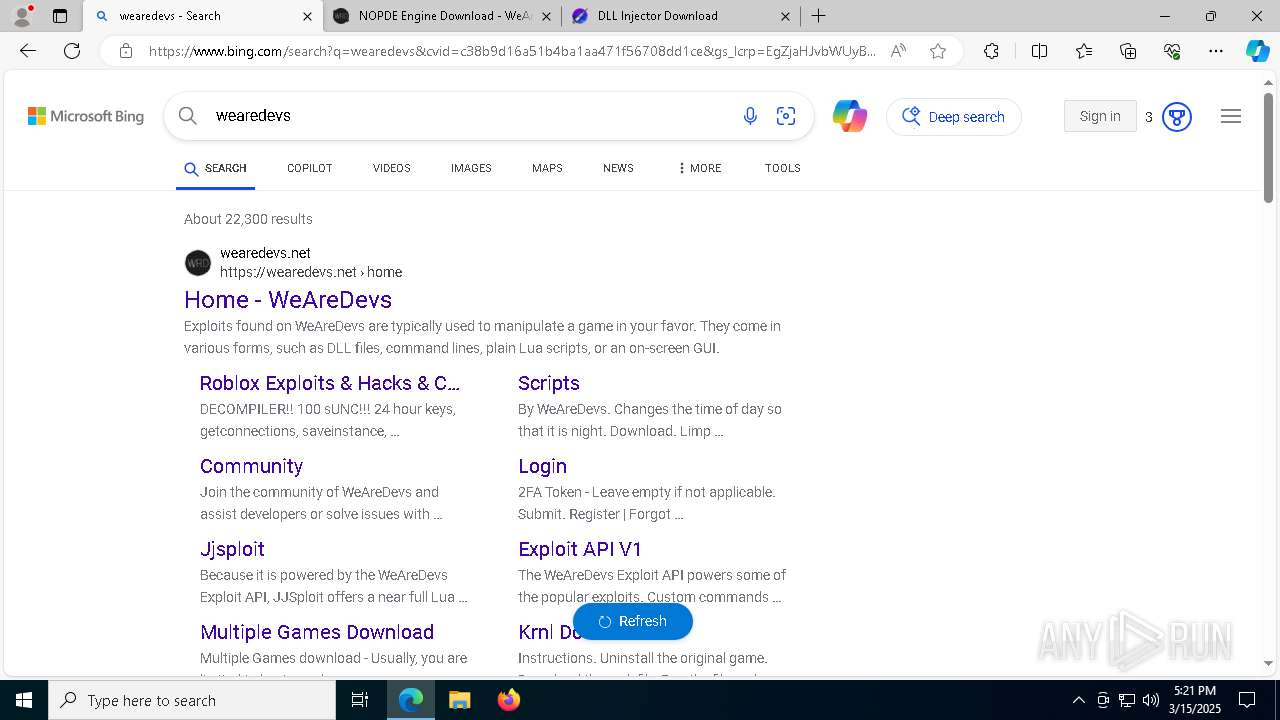Open Browser essentials heart icon
The height and width of the screenshot is (720, 1280).
1172,51
